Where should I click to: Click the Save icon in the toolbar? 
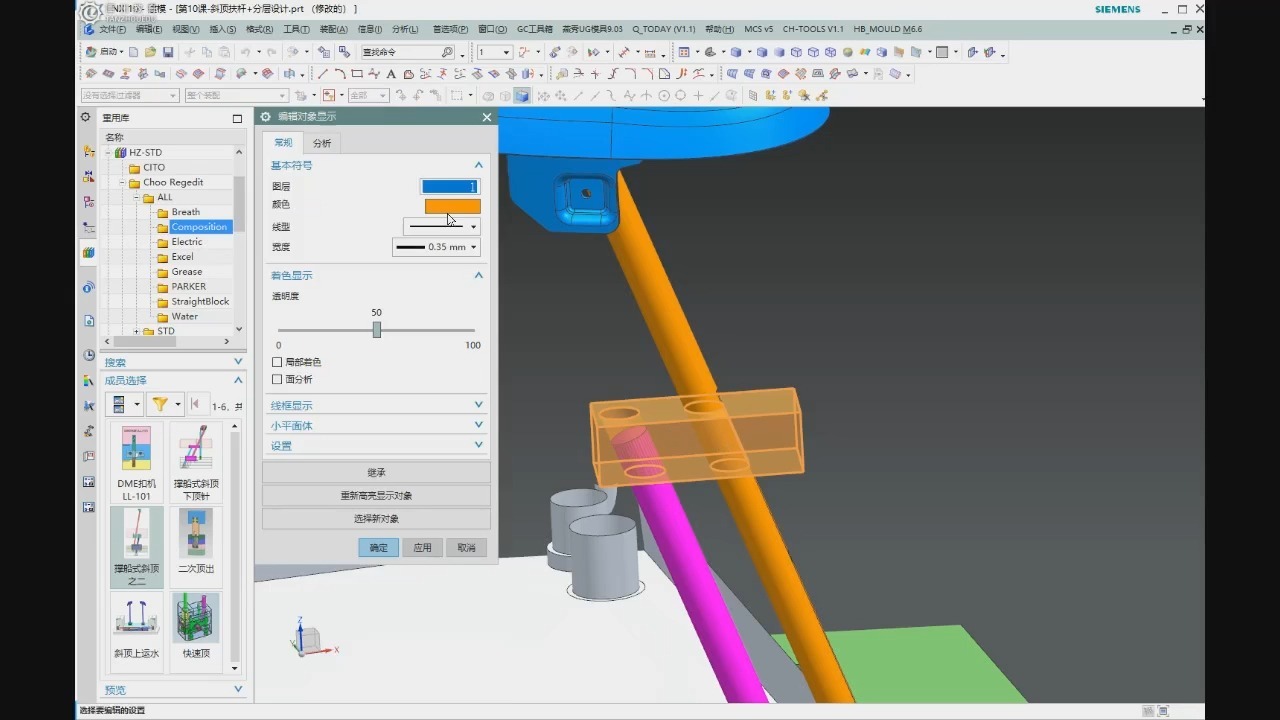coord(168,52)
